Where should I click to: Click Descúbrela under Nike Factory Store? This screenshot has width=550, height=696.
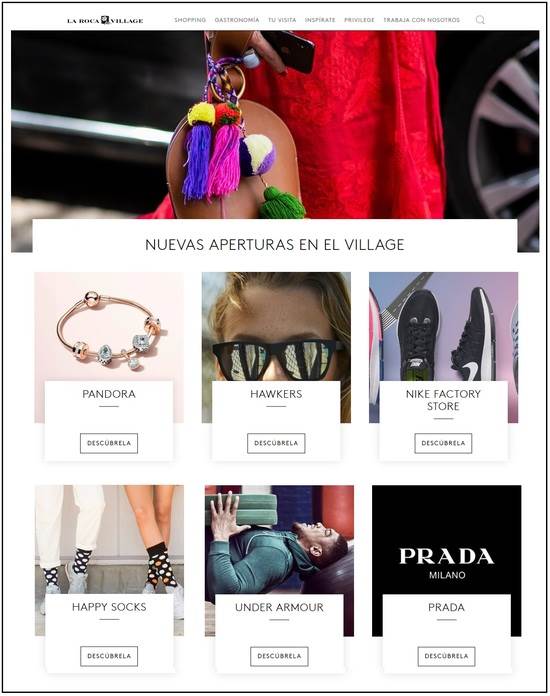pyautogui.click(x=443, y=443)
